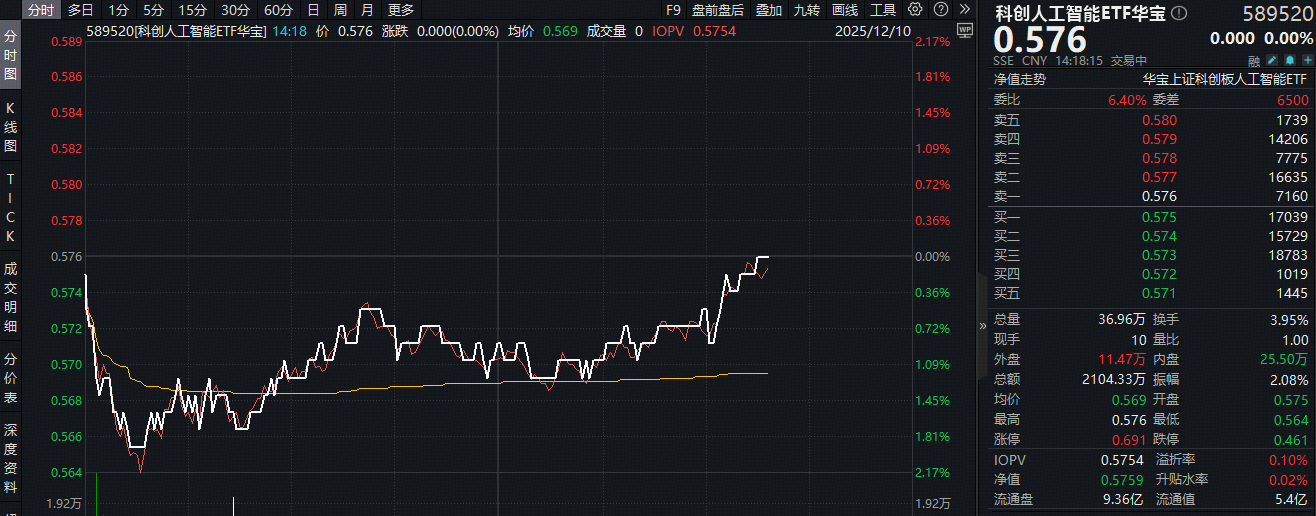Set a price alert with bell icon
The image size is (1316, 516).
pos(1290,60)
